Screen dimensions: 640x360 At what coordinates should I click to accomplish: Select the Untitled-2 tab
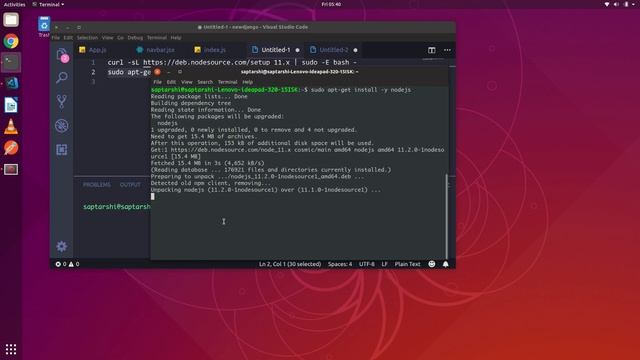(333, 50)
